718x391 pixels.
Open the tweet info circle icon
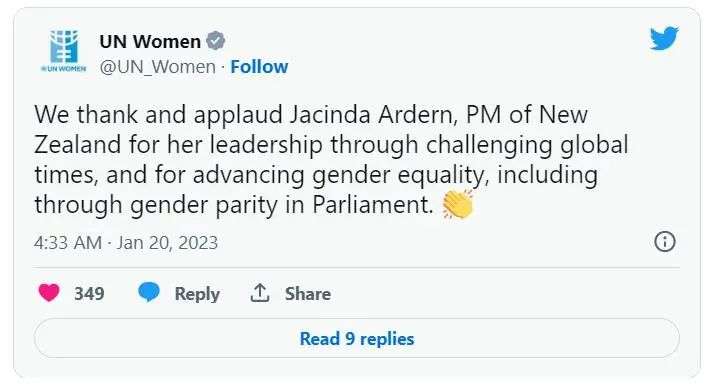pos(665,241)
